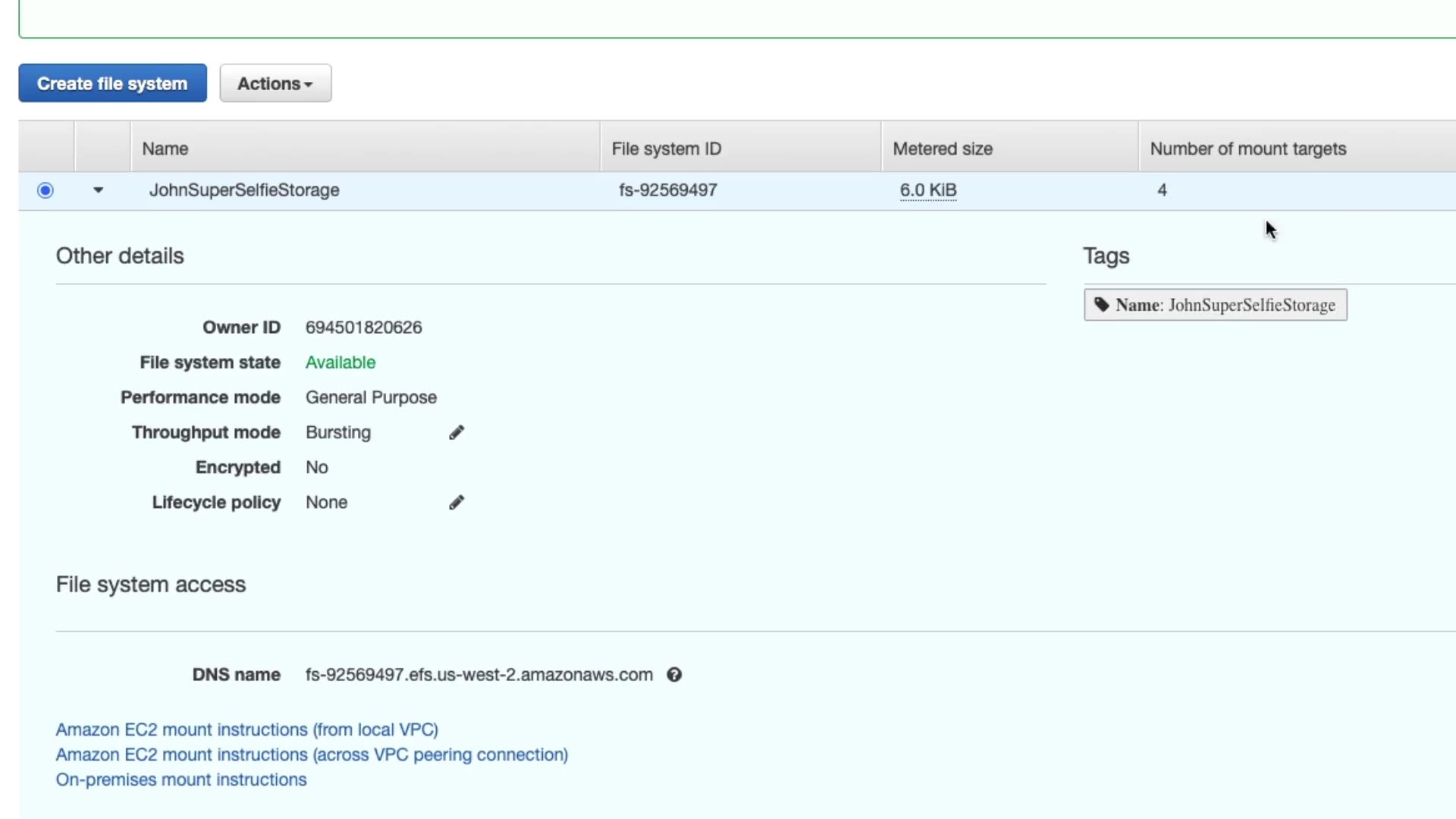Screen dimensions: 1456x819
Task: Edit lifecycle policy with pencil icon
Action: pyautogui.click(x=456, y=503)
